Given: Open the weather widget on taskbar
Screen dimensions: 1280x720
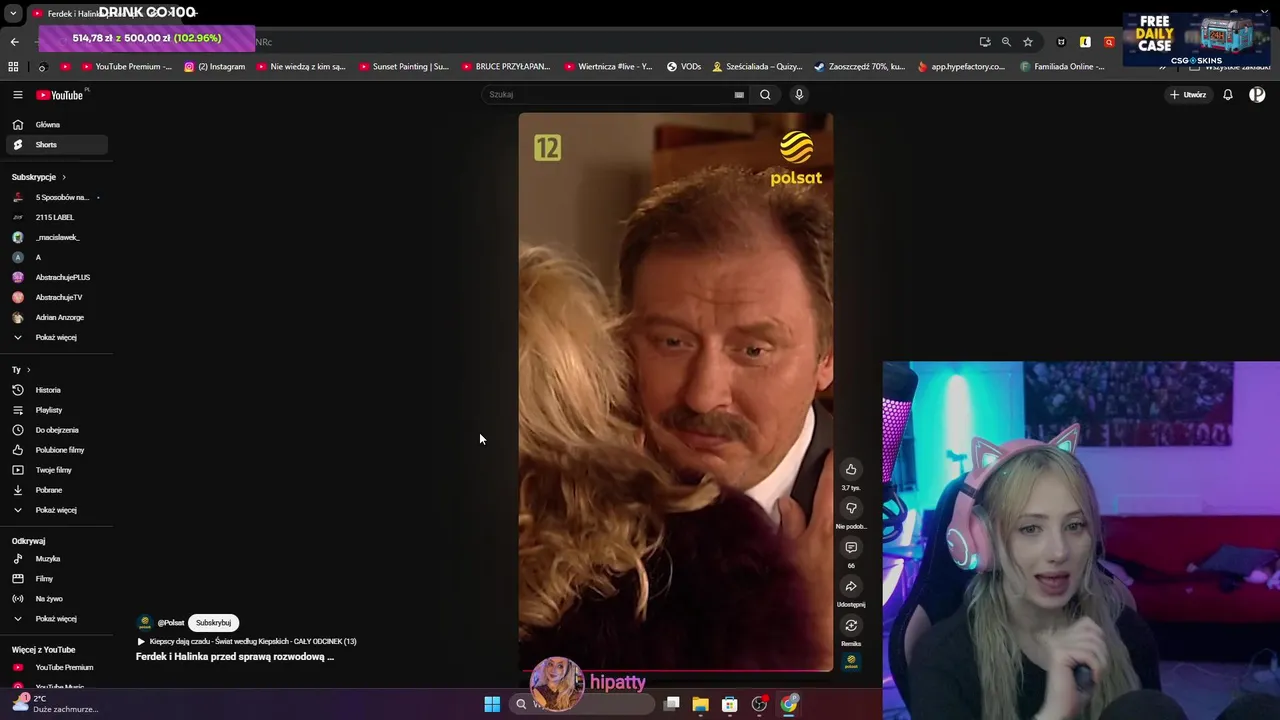Looking at the screenshot, I should (55, 703).
